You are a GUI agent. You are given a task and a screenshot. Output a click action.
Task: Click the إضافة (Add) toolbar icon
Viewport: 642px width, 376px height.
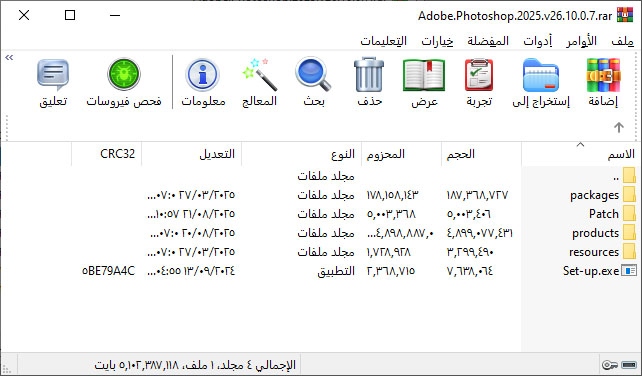(x=603, y=75)
